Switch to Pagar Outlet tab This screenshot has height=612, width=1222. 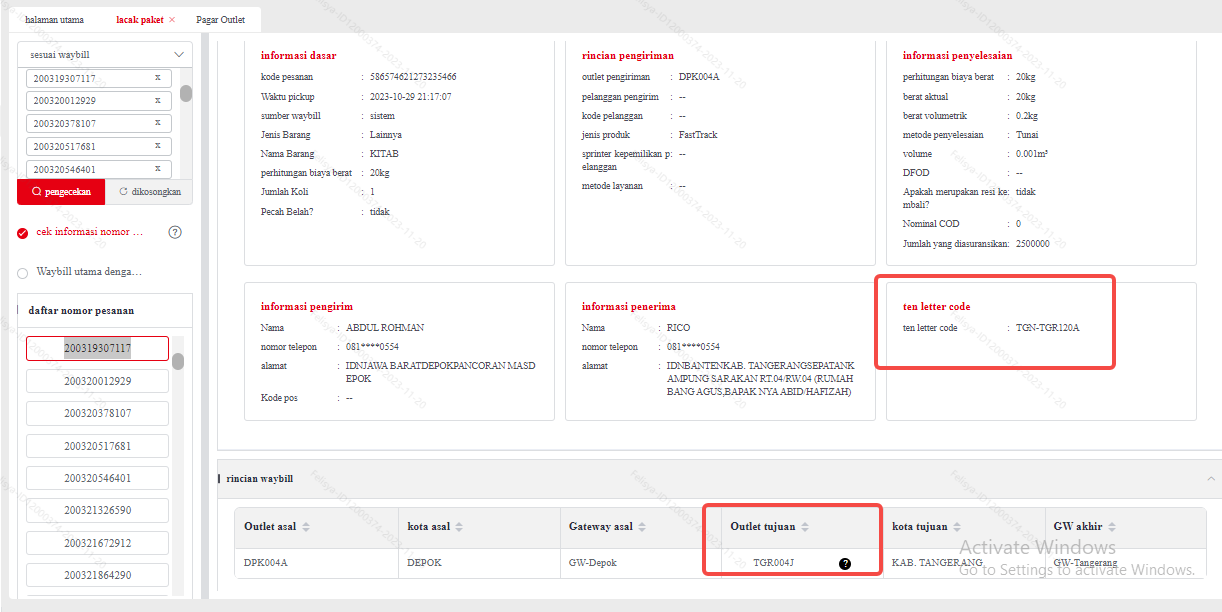click(221, 20)
